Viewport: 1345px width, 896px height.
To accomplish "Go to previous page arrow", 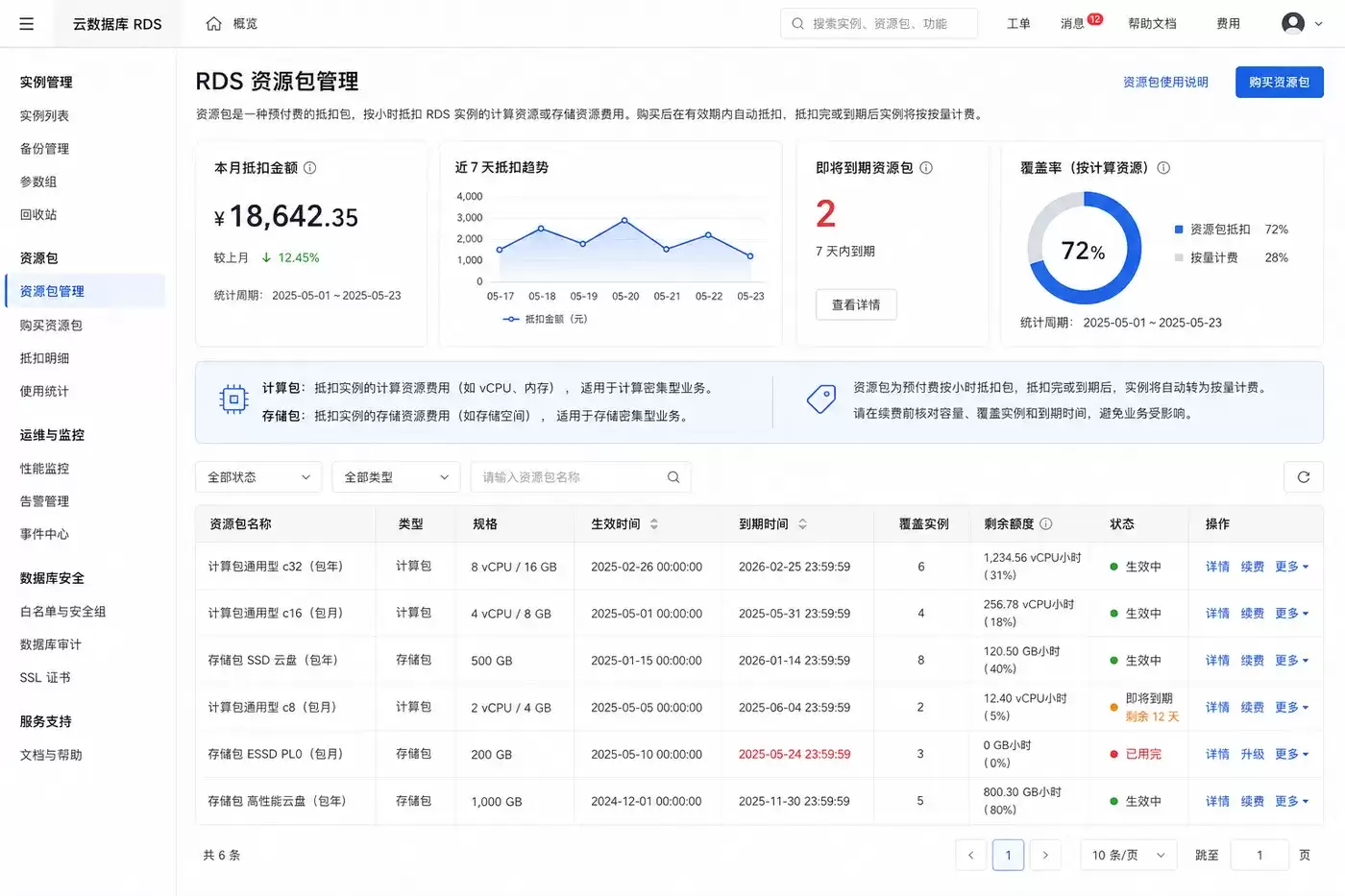I will coord(971,855).
